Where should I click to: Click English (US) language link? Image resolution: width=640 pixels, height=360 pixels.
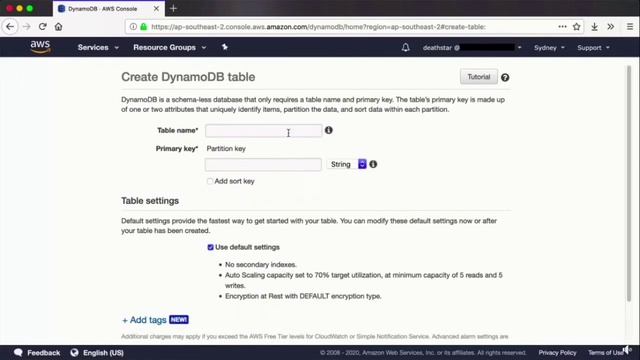coord(103,353)
